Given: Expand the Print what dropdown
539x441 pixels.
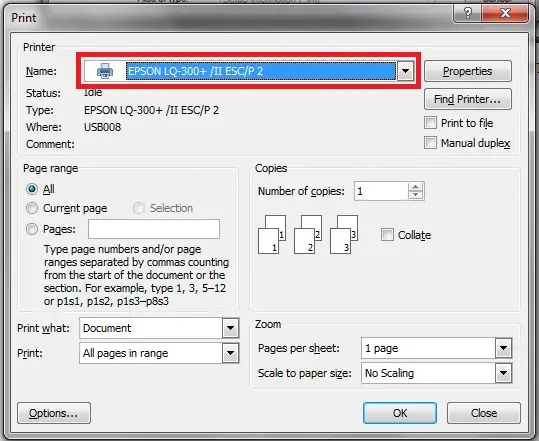Looking at the screenshot, I should [x=230, y=328].
